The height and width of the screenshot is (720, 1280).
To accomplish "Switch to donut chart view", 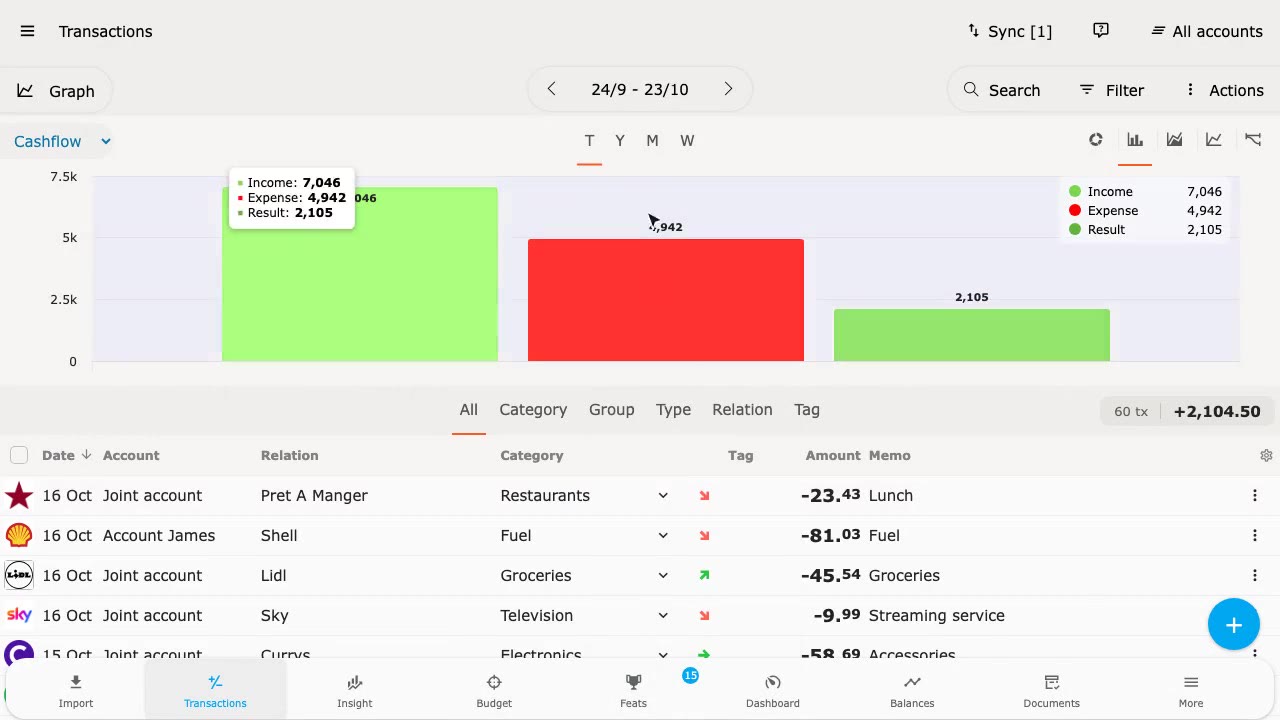I will pyautogui.click(x=1096, y=140).
